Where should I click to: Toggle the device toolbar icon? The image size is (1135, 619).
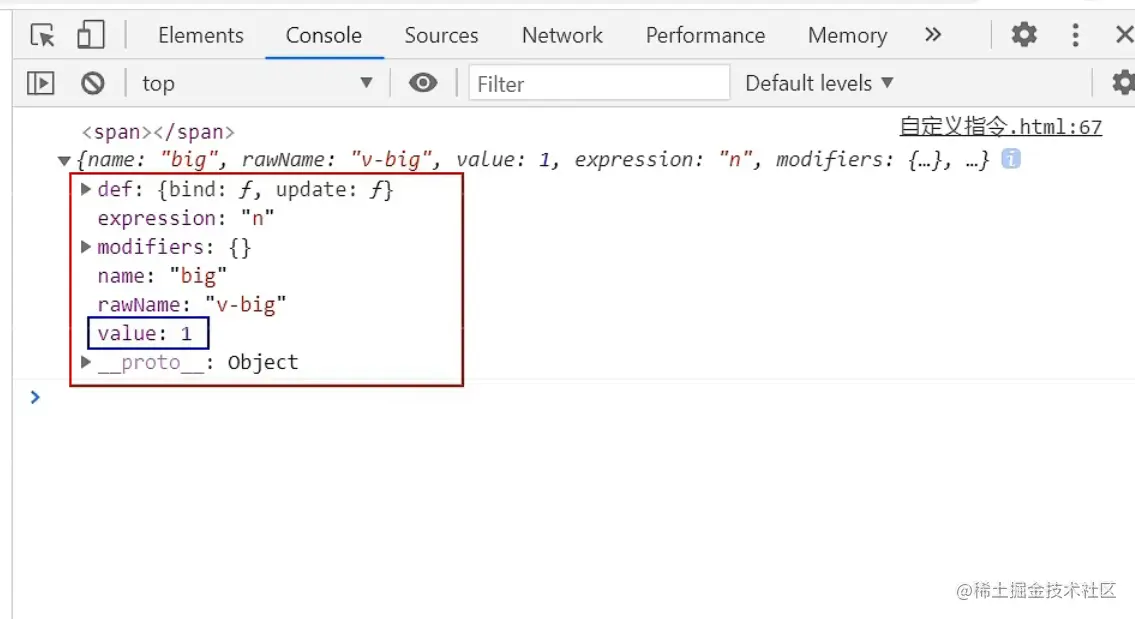91,36
